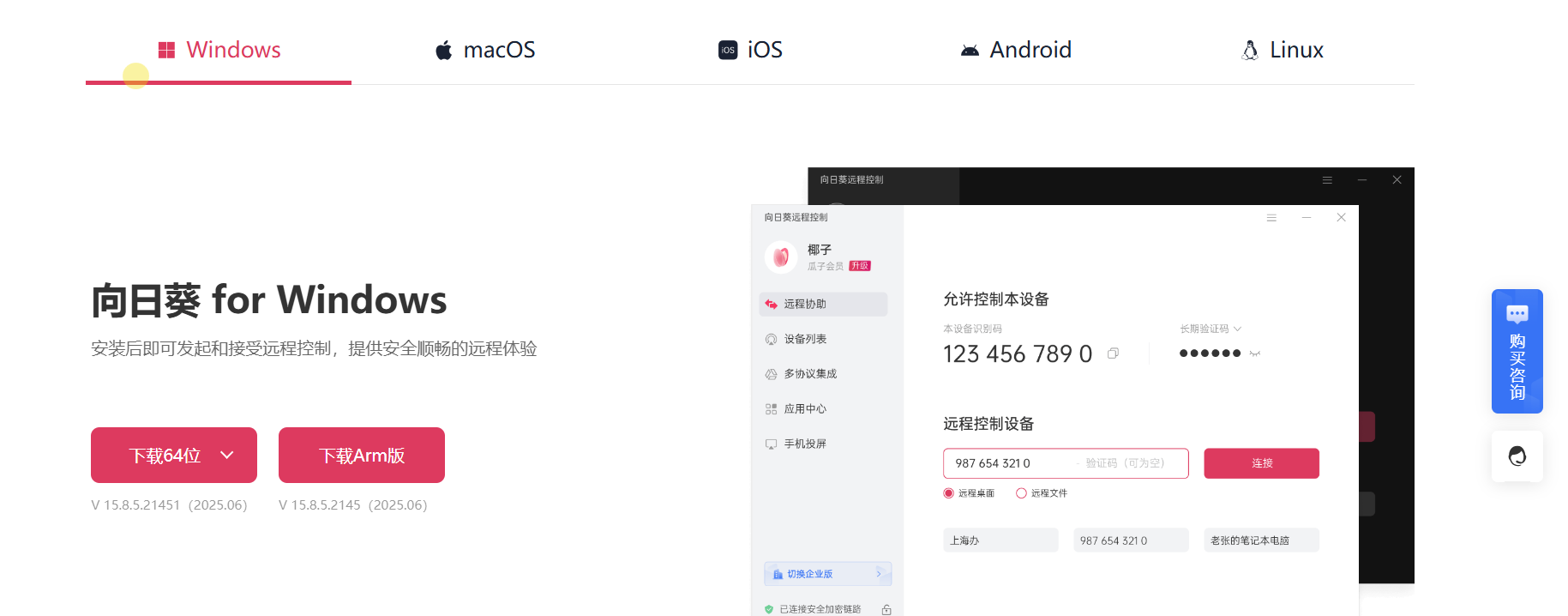
Task: Open hamburger menu in dark back window
Action: click(x=1327, y=180)
